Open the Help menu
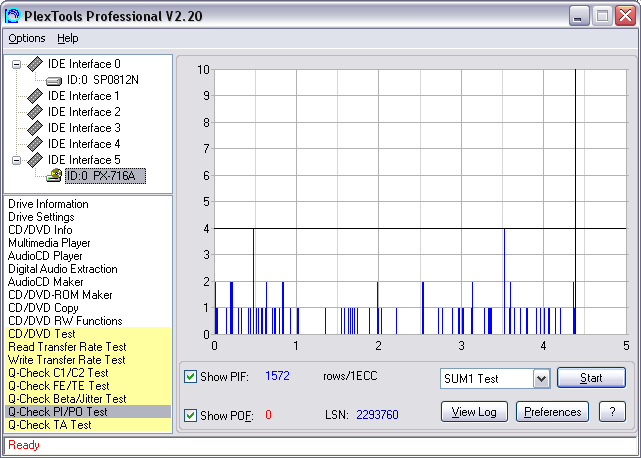Screen dimensions: 641x458 [x=67, y=38]
